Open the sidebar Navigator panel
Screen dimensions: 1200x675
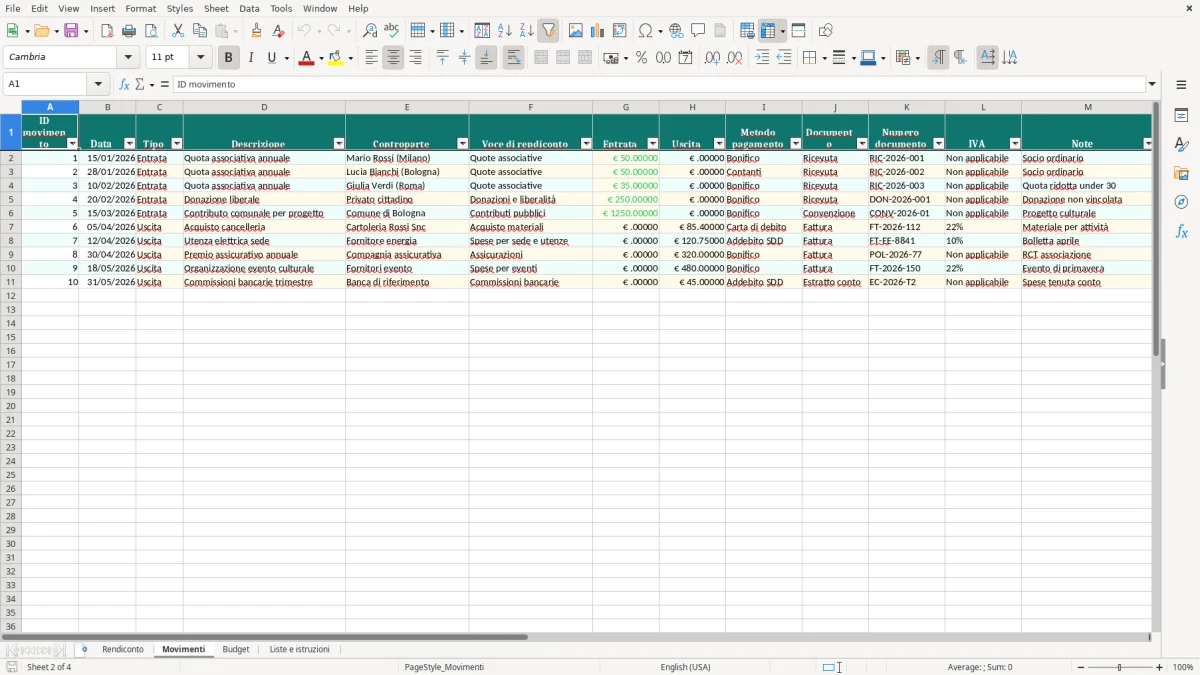[x=1181, y=202]
